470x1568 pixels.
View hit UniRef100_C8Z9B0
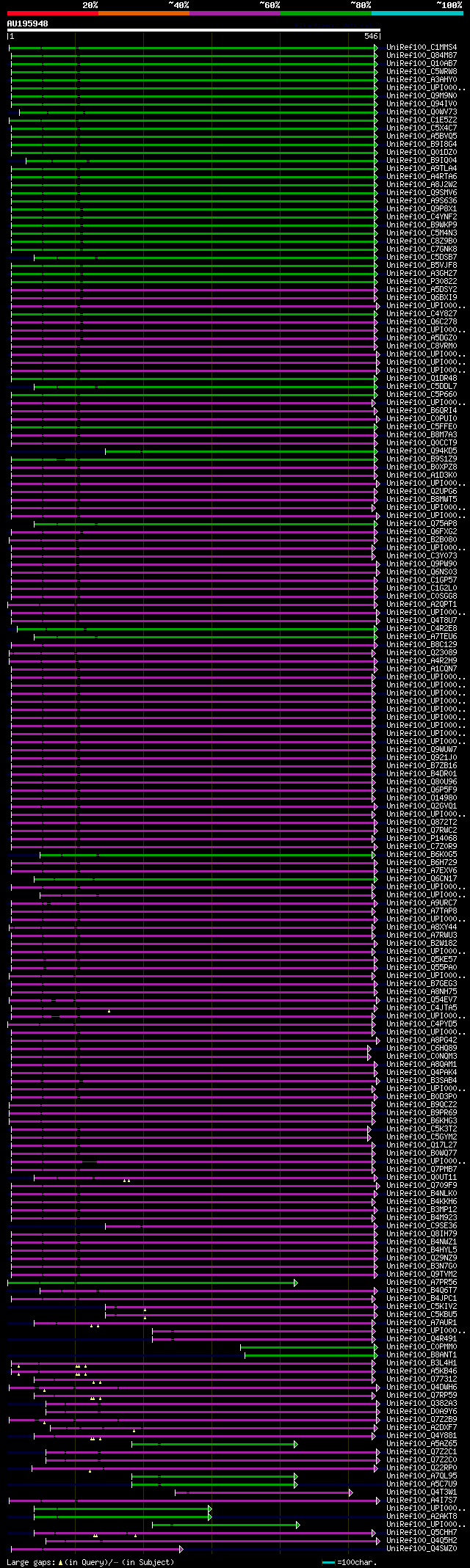(422, 241)
